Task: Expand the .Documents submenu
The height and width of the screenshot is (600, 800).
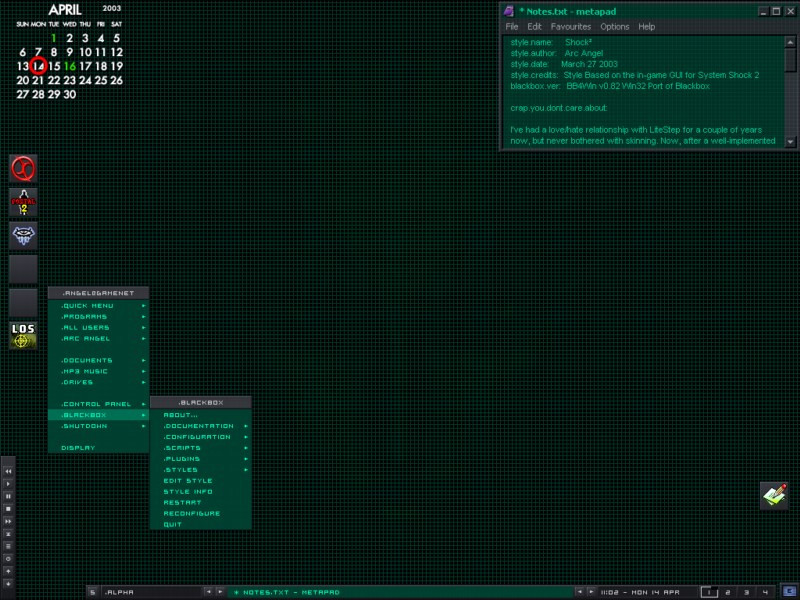Action: click(x=98, y=360)
